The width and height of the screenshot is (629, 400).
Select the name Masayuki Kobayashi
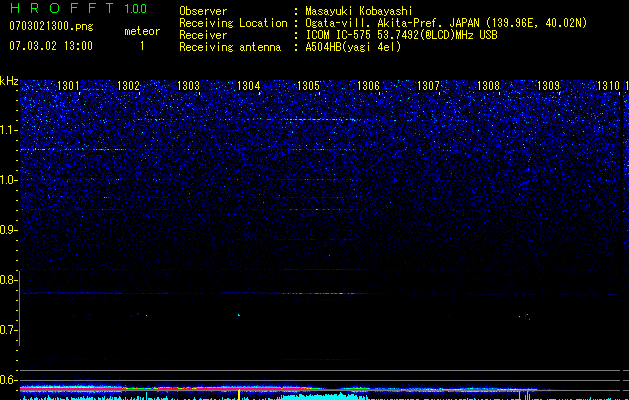359,11
